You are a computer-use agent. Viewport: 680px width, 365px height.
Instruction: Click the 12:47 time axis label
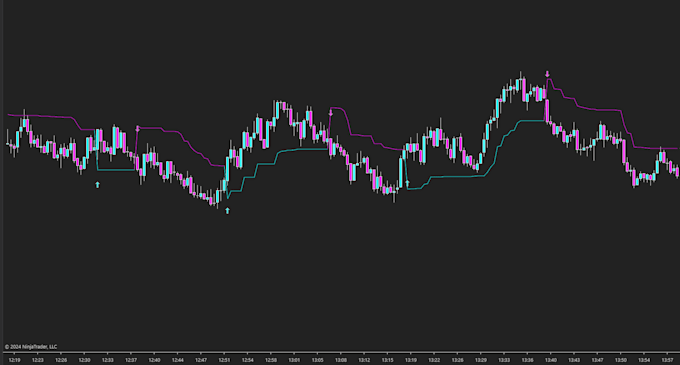[201, 360]
